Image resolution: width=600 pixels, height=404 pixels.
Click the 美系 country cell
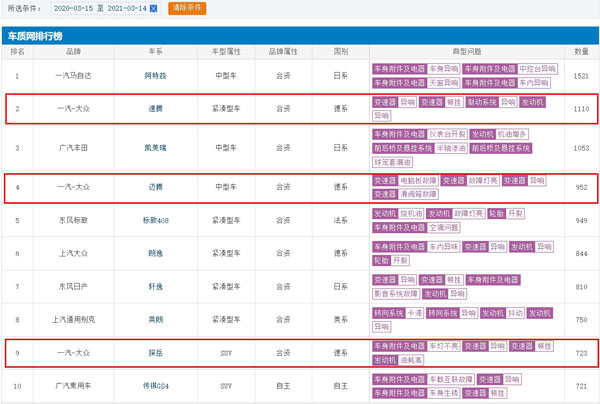pos(341,319)
